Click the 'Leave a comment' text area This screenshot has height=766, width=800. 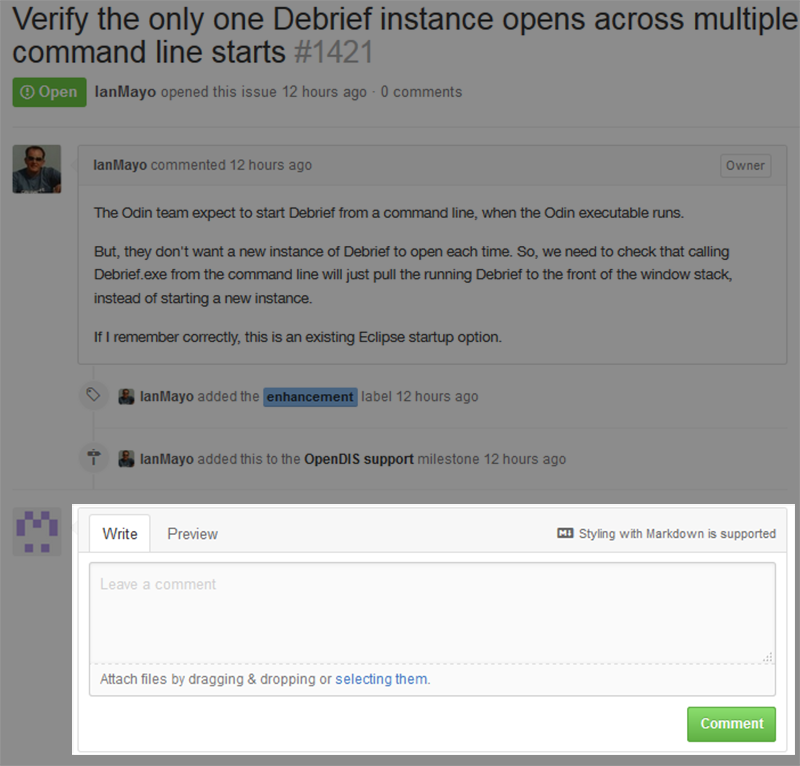pyautogui.click(x=432, y=613)
